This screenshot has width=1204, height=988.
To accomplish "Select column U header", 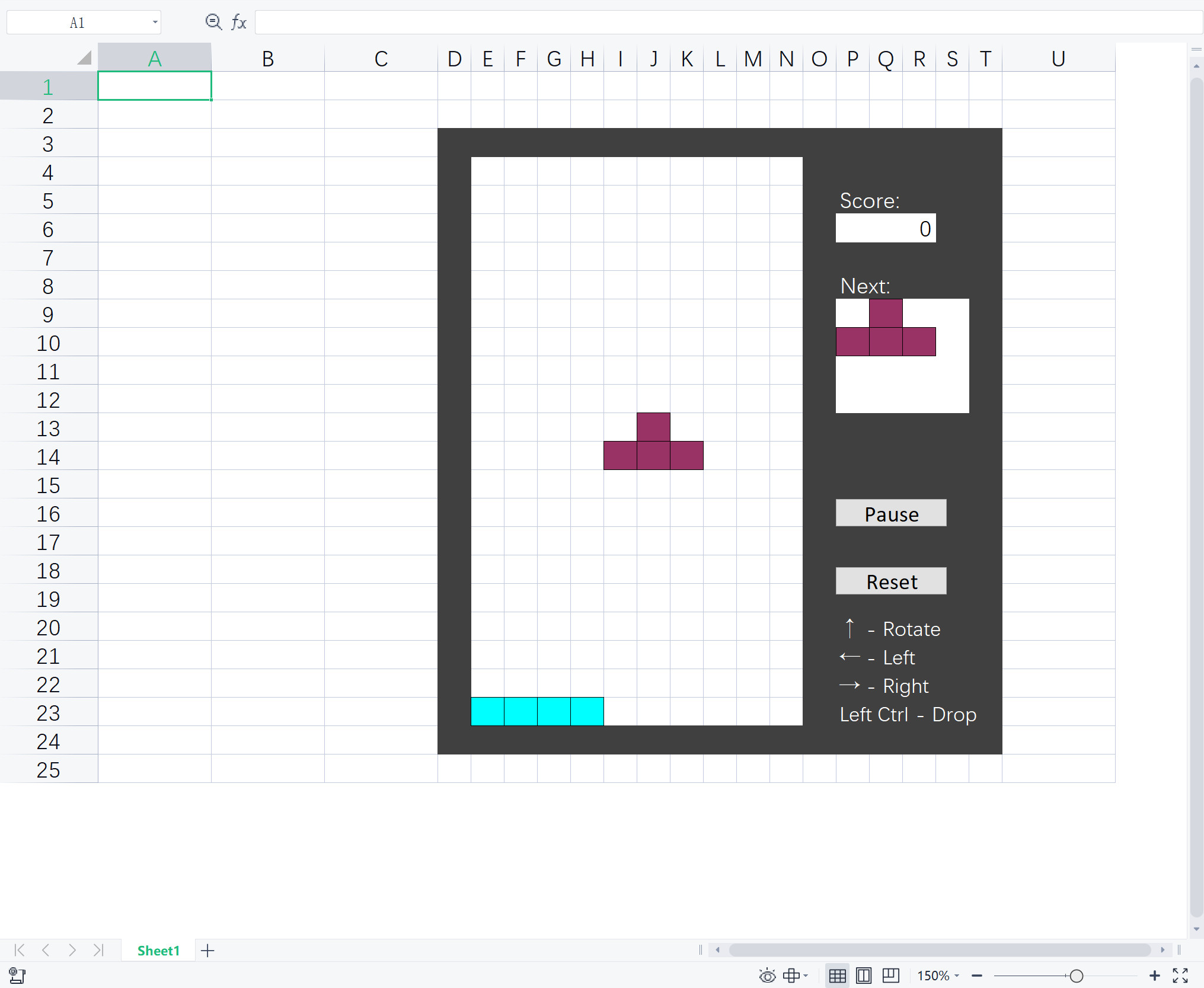I will coord(1059,58).
